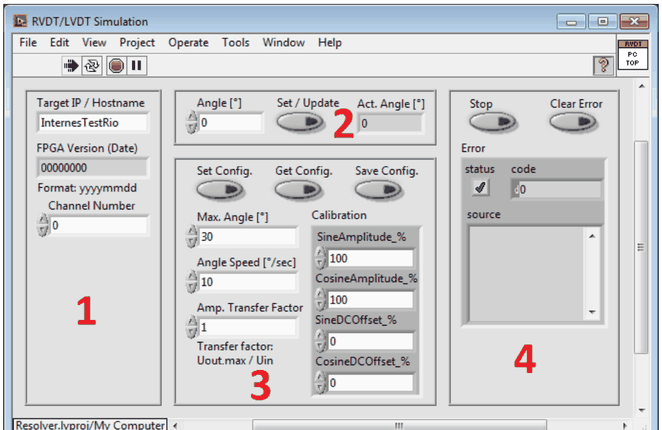The width and height of the screenshot is (662, 430).
Task: Open the context help question mark icon
Action: click(603, 65)
